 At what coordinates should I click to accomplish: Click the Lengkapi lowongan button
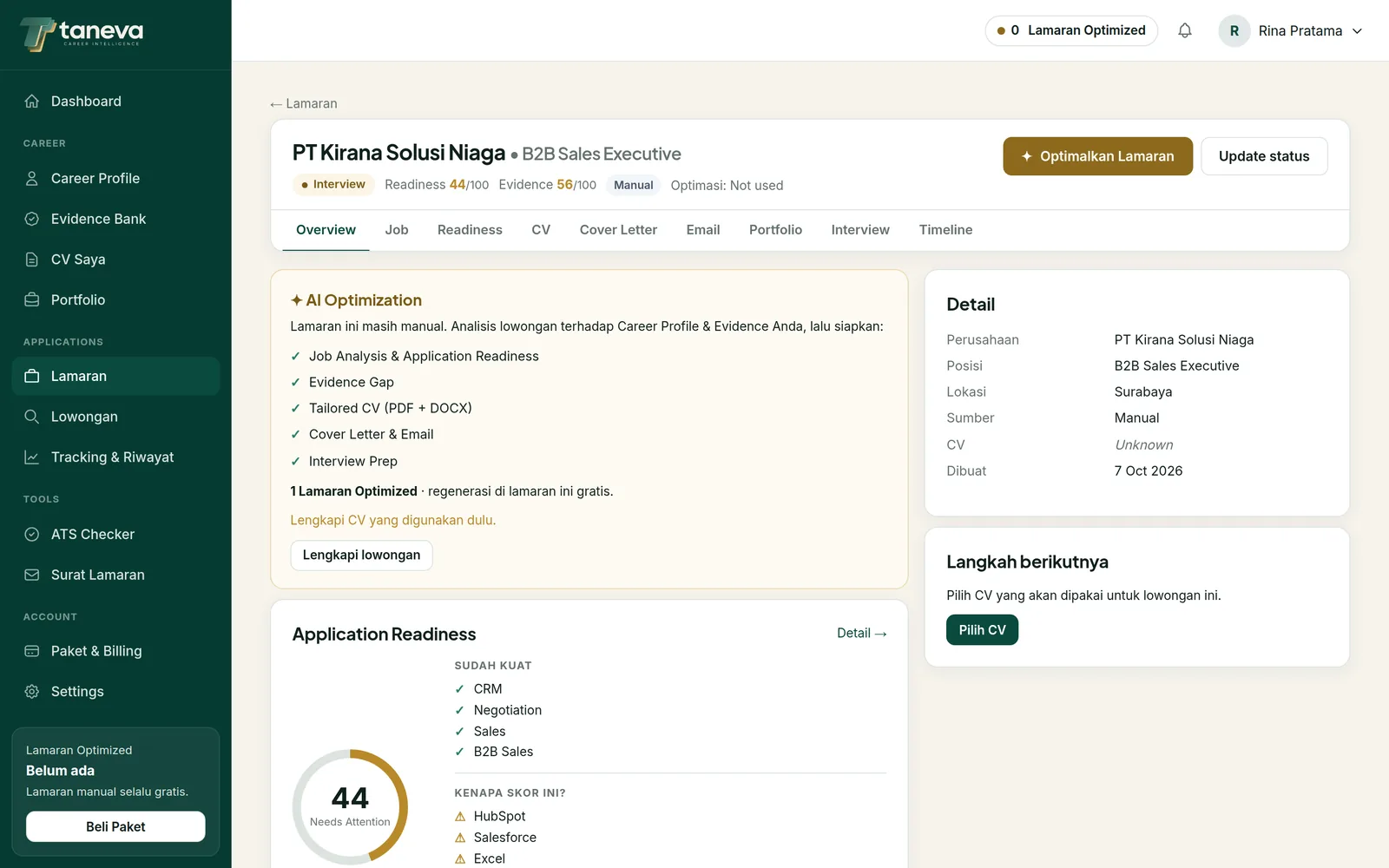(x=361, y=556)
